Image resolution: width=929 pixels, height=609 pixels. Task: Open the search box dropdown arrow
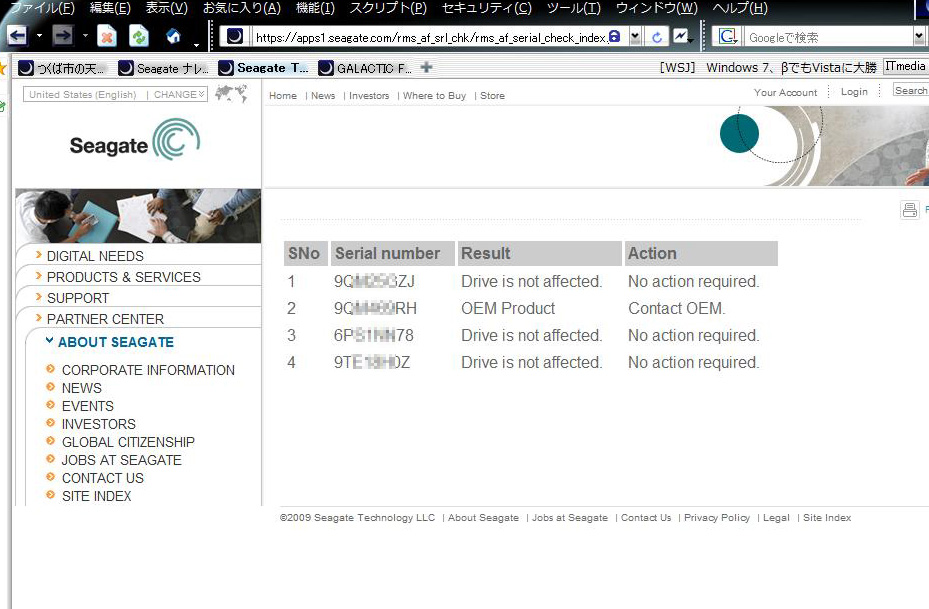point(919,37)
